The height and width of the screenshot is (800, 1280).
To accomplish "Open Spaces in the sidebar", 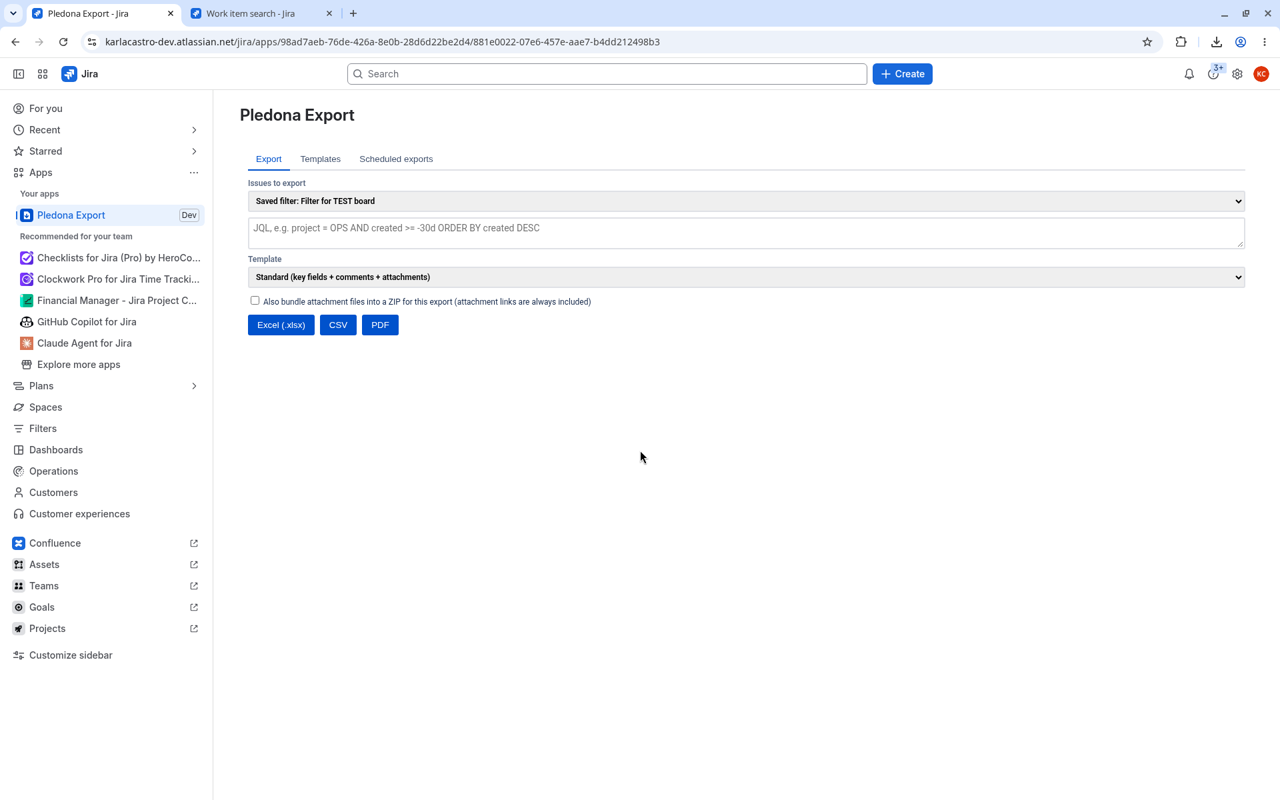I will [105, 407].
